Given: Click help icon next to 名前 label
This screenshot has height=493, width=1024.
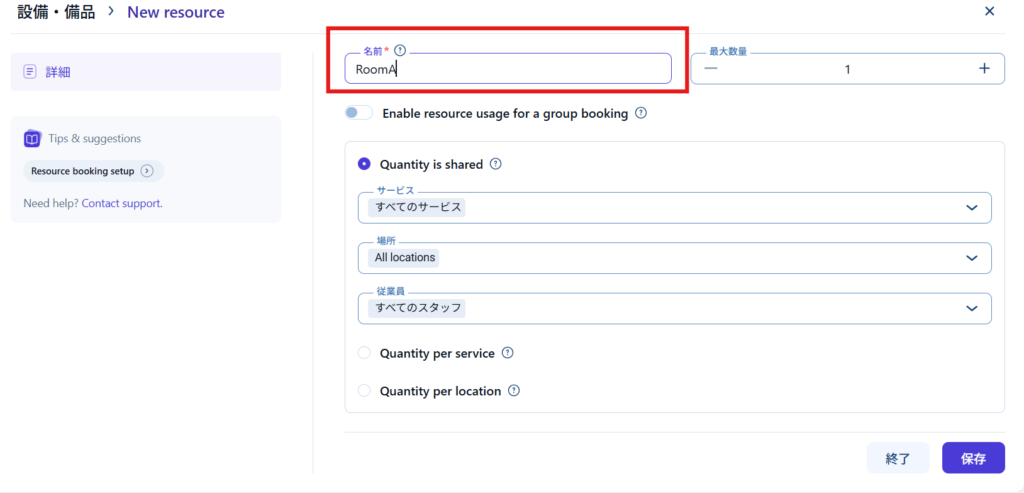Looking at the screenshot, I should pyautogui.click(x=400, y=50).
